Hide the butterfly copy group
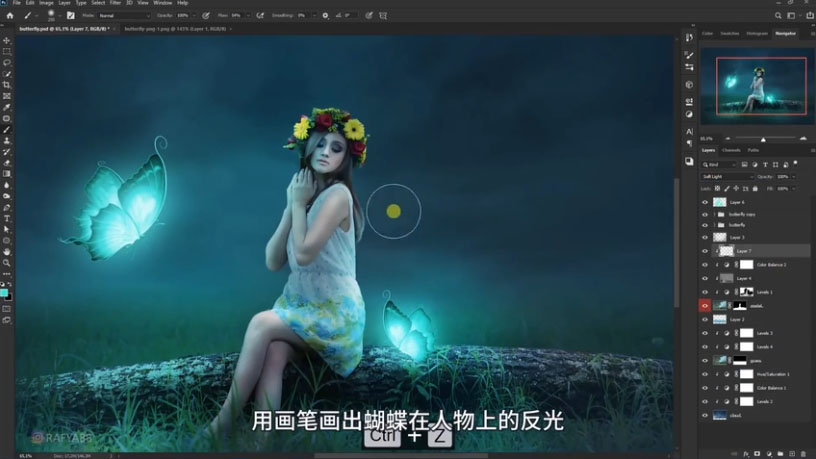Image resolution: width=816 pixels, height=459 pixels. pos(705,214)
